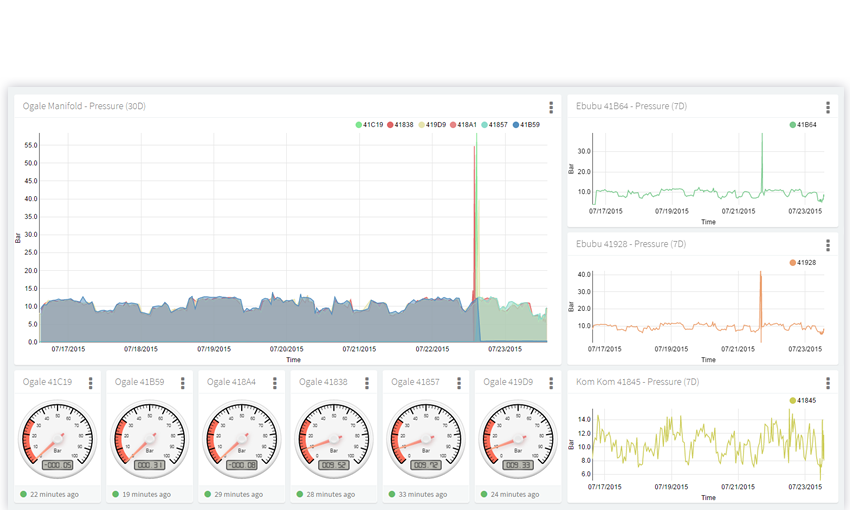This screenshot has width=850, height=510.
Task: Expand the Ogale 419D9 widget menu
Action: [551, 383]
